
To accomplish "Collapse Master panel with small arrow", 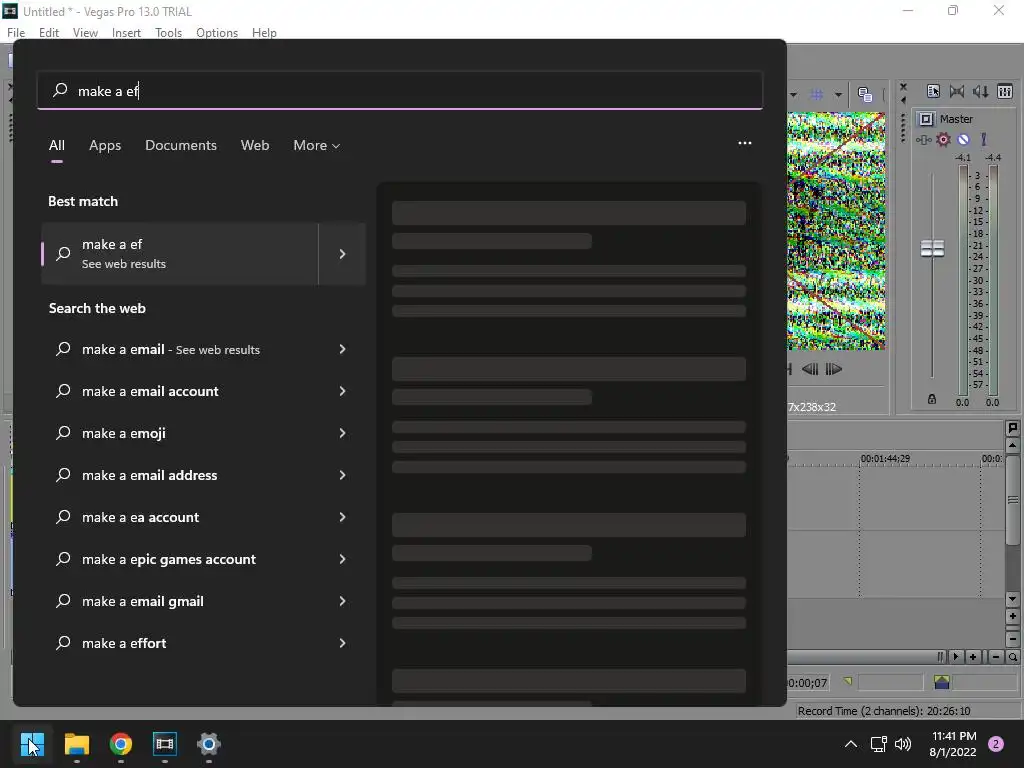I will click(x=903, y=100).
